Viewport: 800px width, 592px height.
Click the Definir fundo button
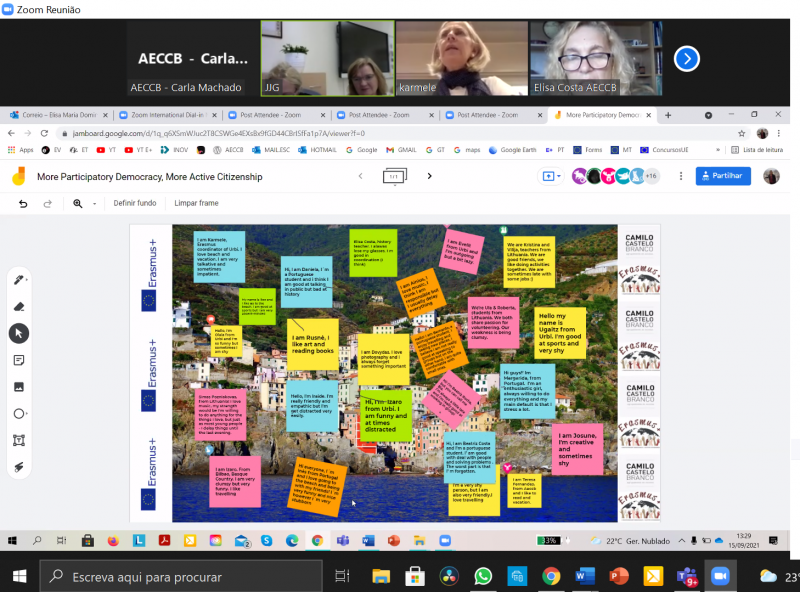(135, 203)
